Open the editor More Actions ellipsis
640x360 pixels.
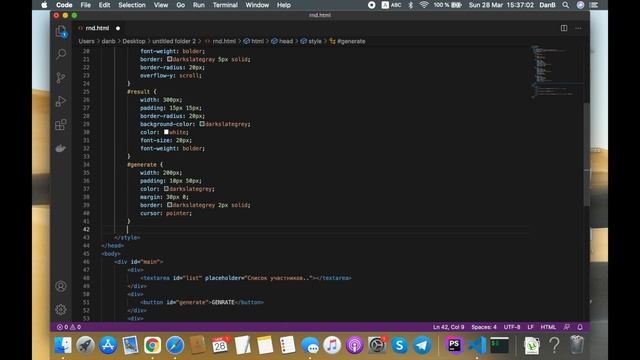pyautogui.click(x=578, y=28)
